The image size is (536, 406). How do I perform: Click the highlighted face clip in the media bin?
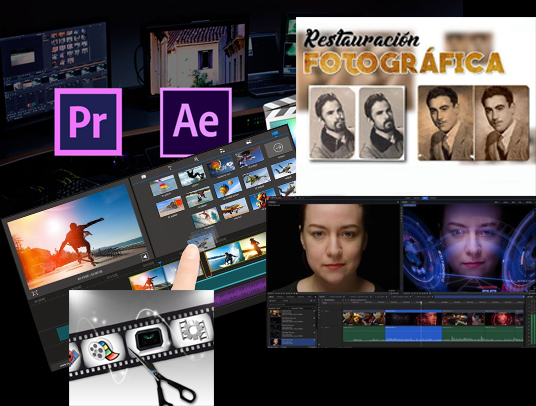pyautogui.click(x=292, y=342)
